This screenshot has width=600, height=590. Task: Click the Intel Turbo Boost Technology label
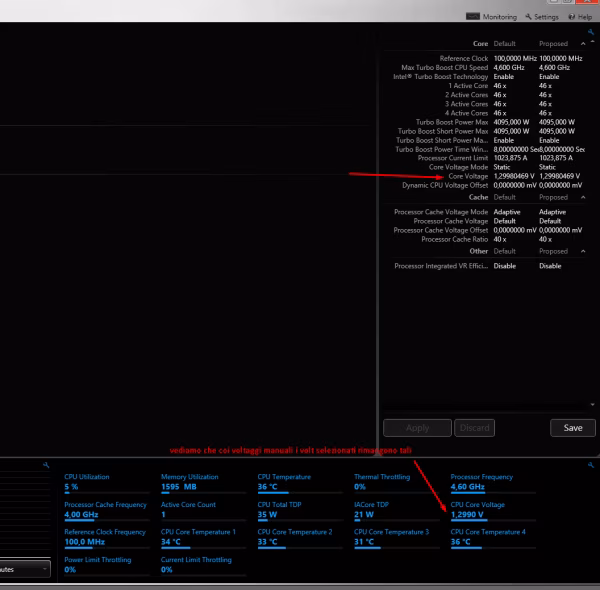440,77
